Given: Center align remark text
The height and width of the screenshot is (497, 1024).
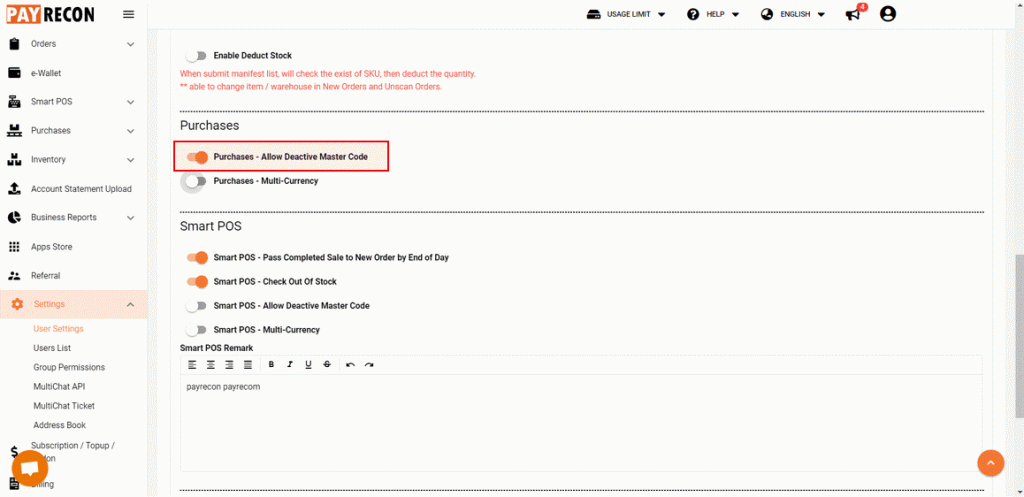Looking at the screenshot, I should click(x=211, y=364).
